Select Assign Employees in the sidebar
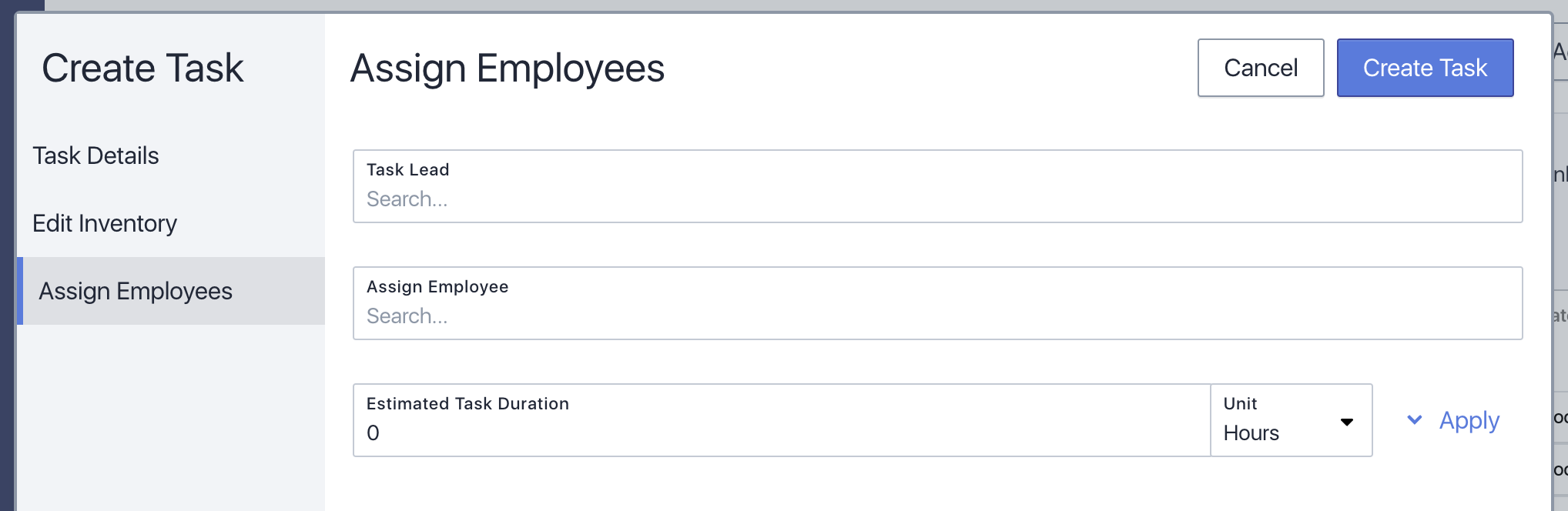This screenshot has width=1568, height=511. [x=136, y=291]
